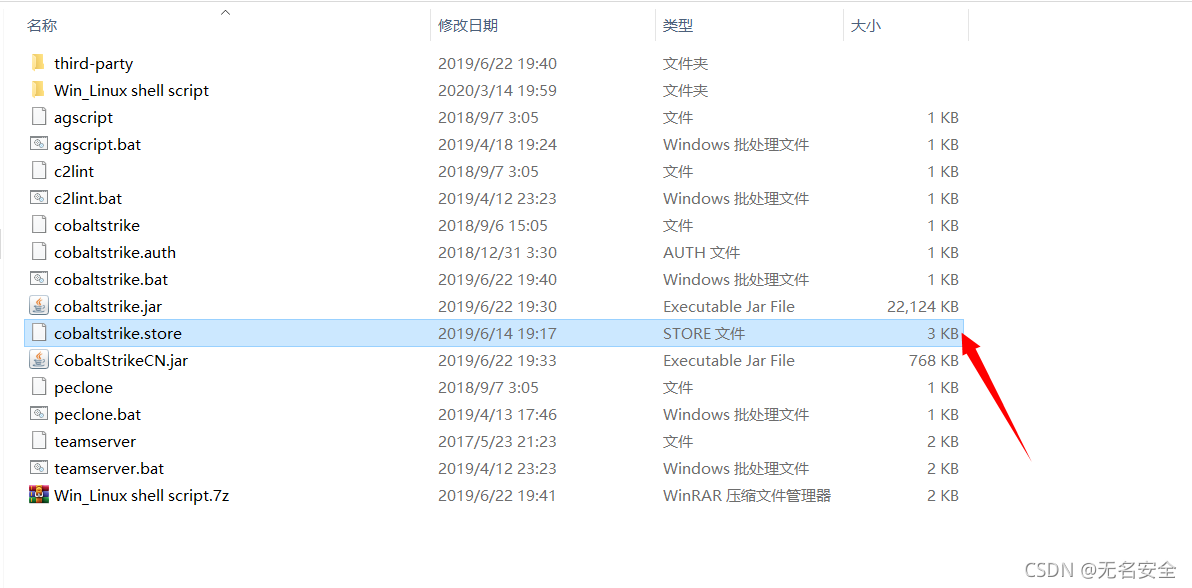This screenshot has width=1192, height=588.
Task: Click the date 2020/3/14 19:59
Action: pyautogui.click(x=497, y=91)
